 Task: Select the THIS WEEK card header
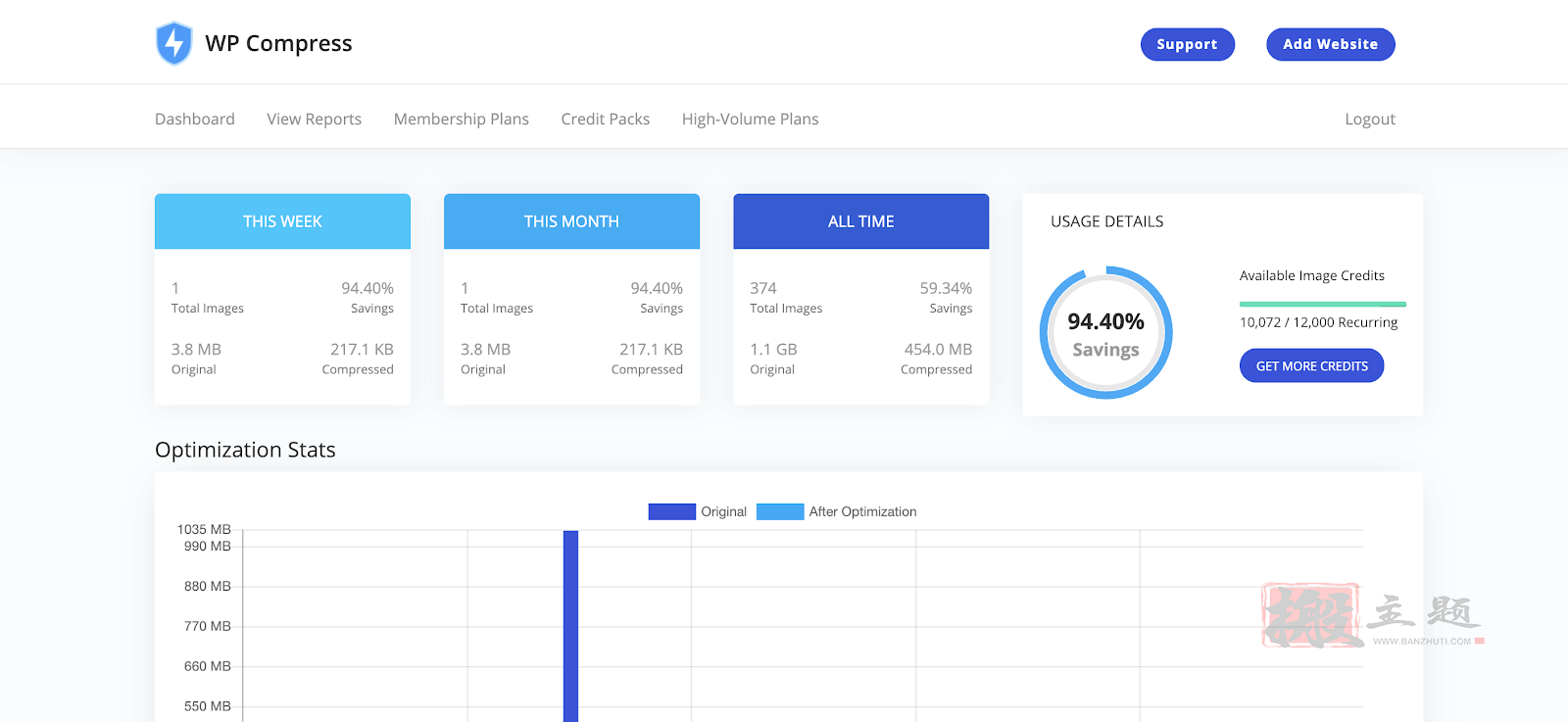click(x=282, y=221)
